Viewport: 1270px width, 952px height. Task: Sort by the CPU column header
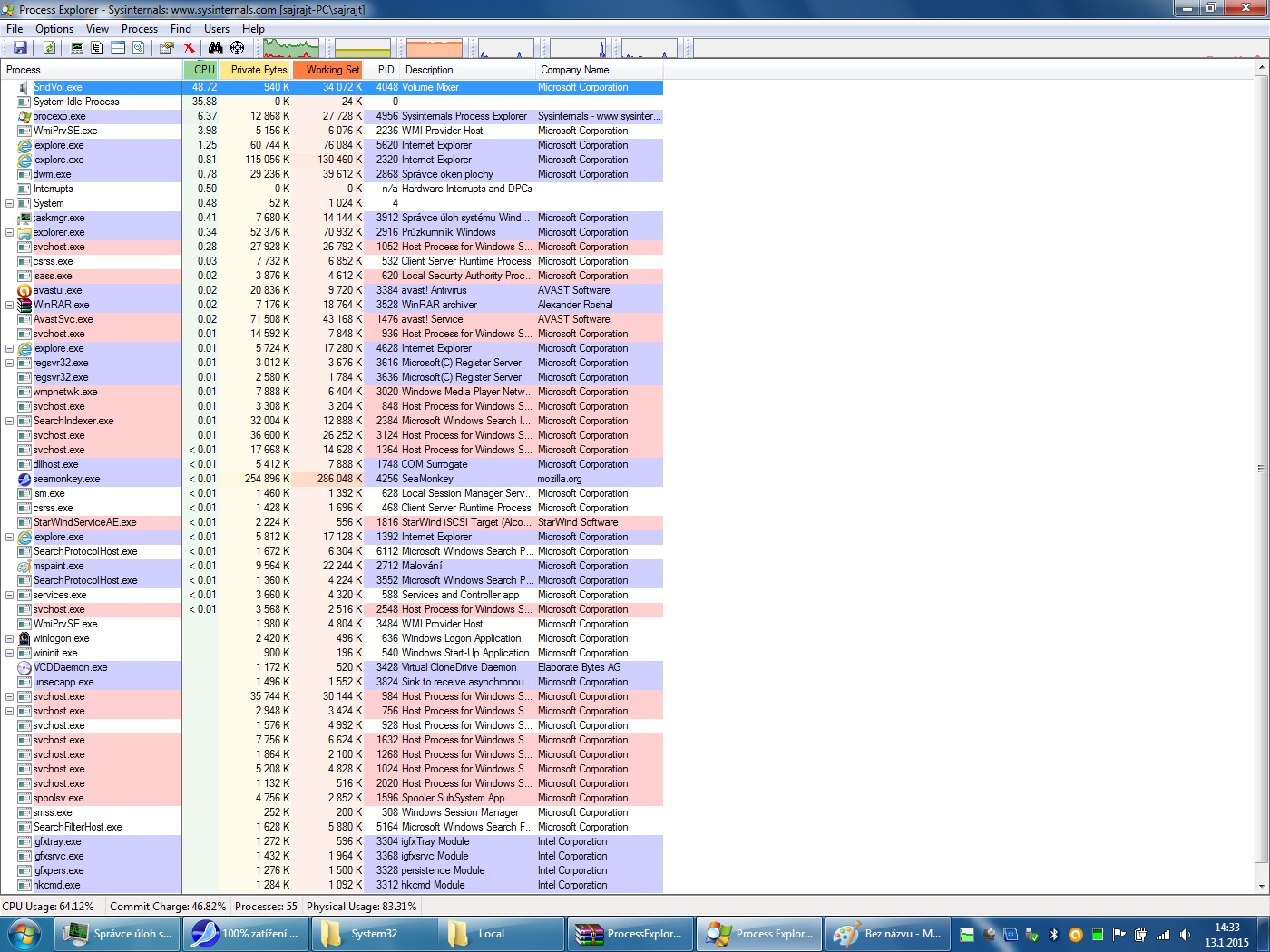[201, 70]
